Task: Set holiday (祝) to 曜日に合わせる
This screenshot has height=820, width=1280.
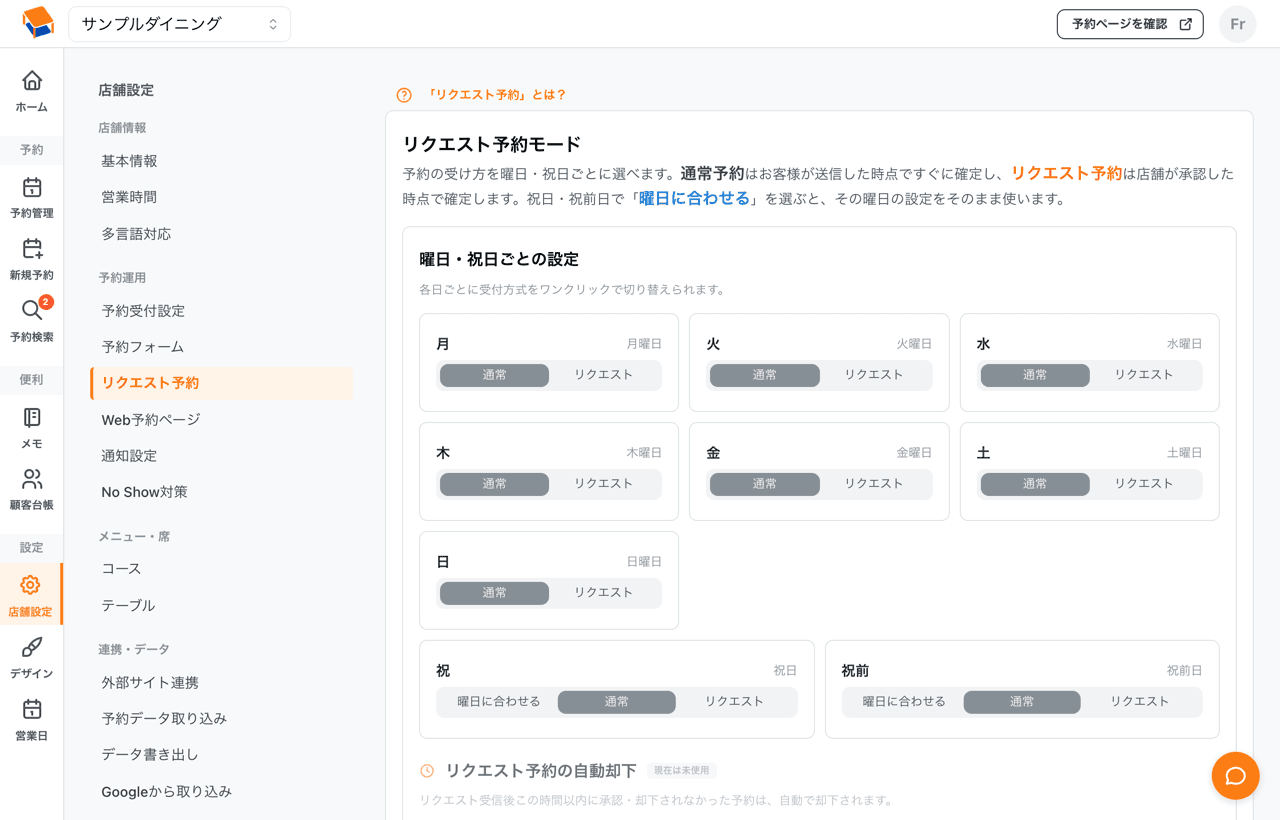Action: [499, 702]
